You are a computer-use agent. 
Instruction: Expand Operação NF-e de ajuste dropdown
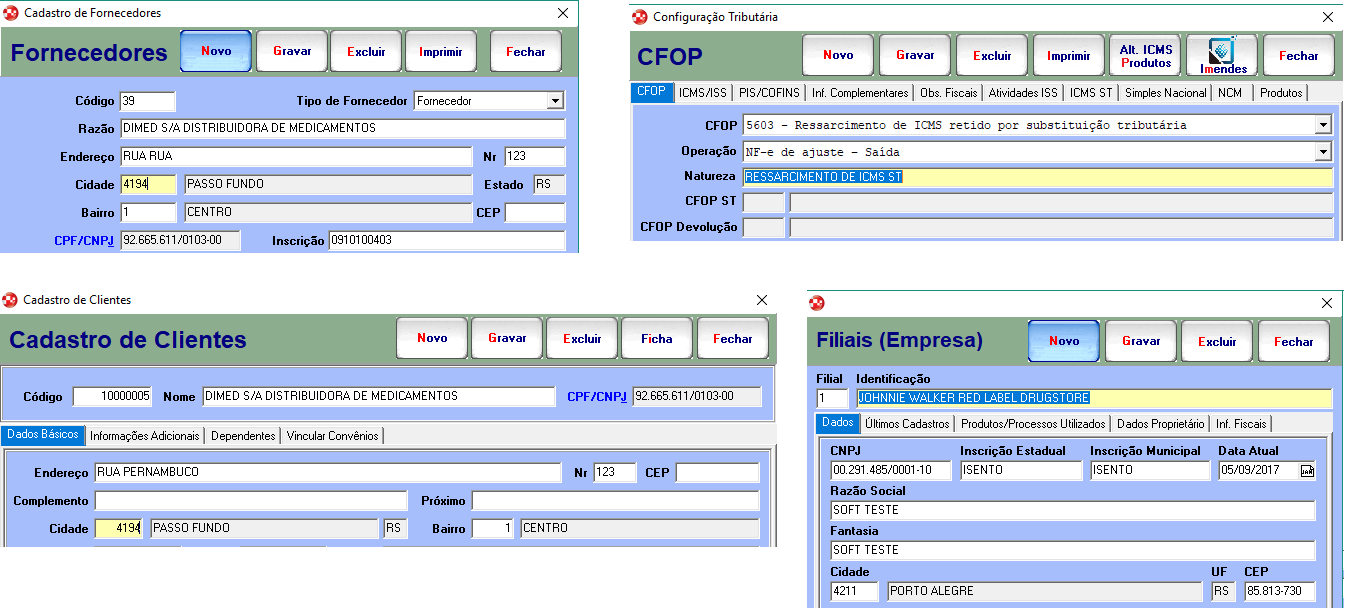point(1323,152)
